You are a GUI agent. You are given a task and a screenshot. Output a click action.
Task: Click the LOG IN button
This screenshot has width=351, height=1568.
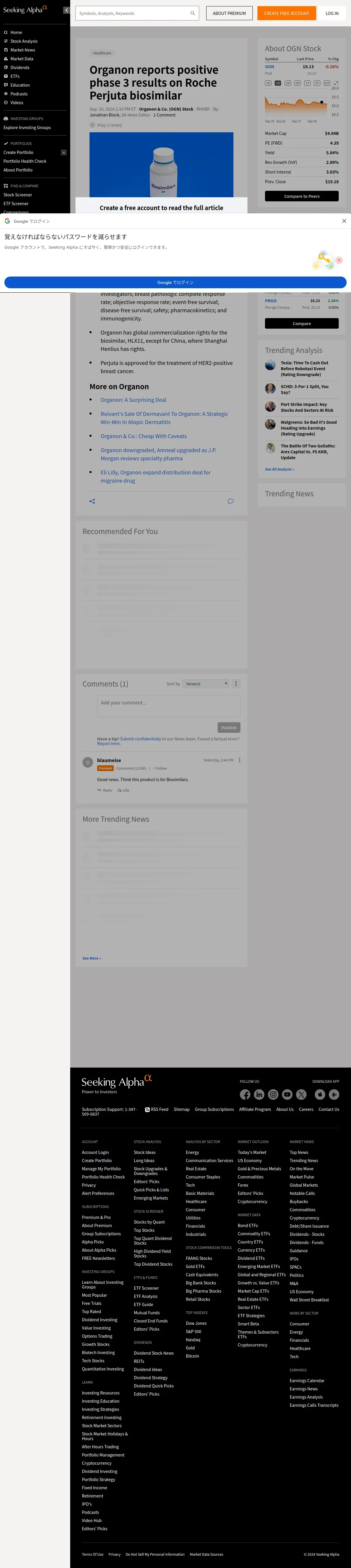tap(332, 13)
